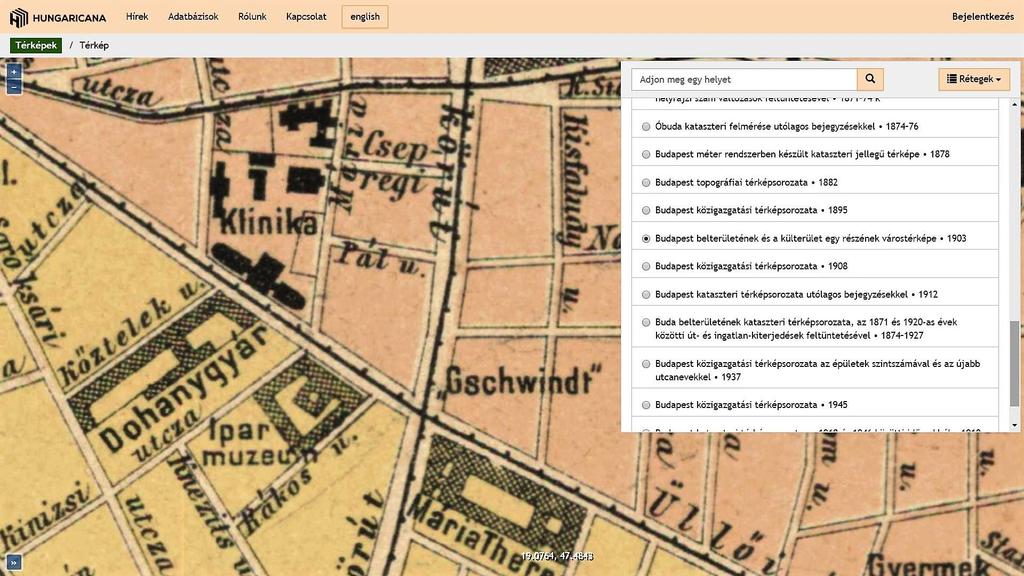The image size is (1024, 576).
Task: Click the Térkép breadcrumb item
Action: [x=94, y=45]
